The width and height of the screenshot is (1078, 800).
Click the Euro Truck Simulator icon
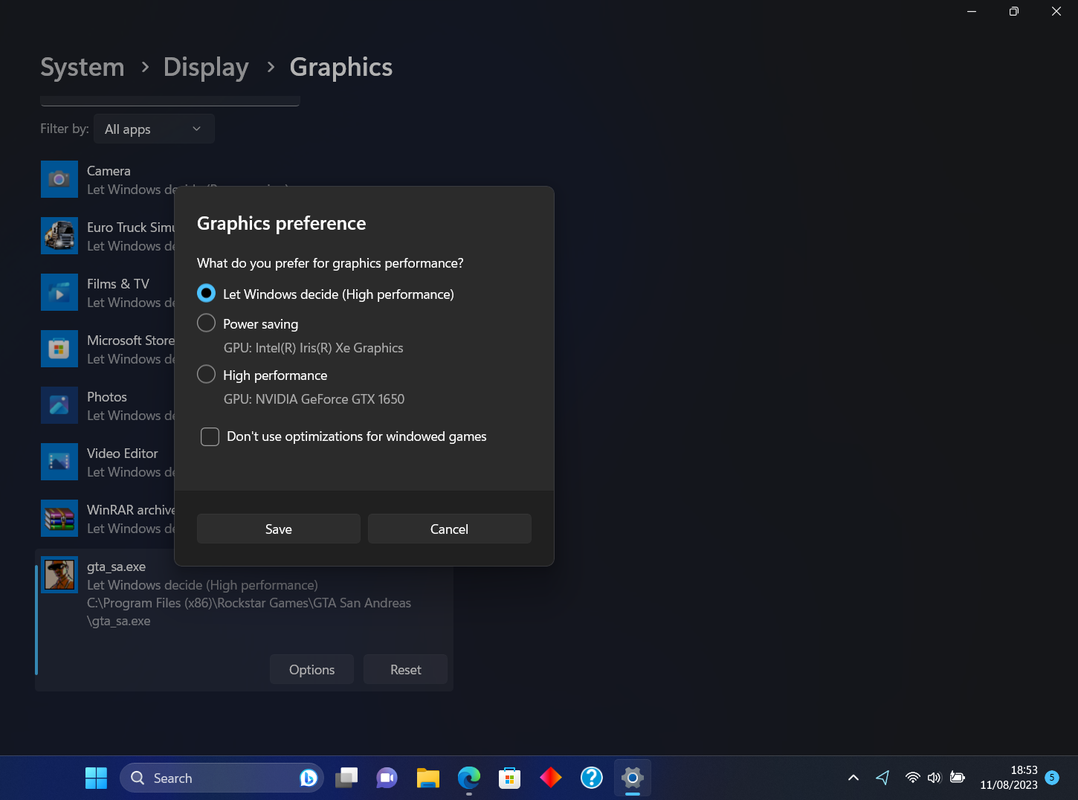[59, 236]
